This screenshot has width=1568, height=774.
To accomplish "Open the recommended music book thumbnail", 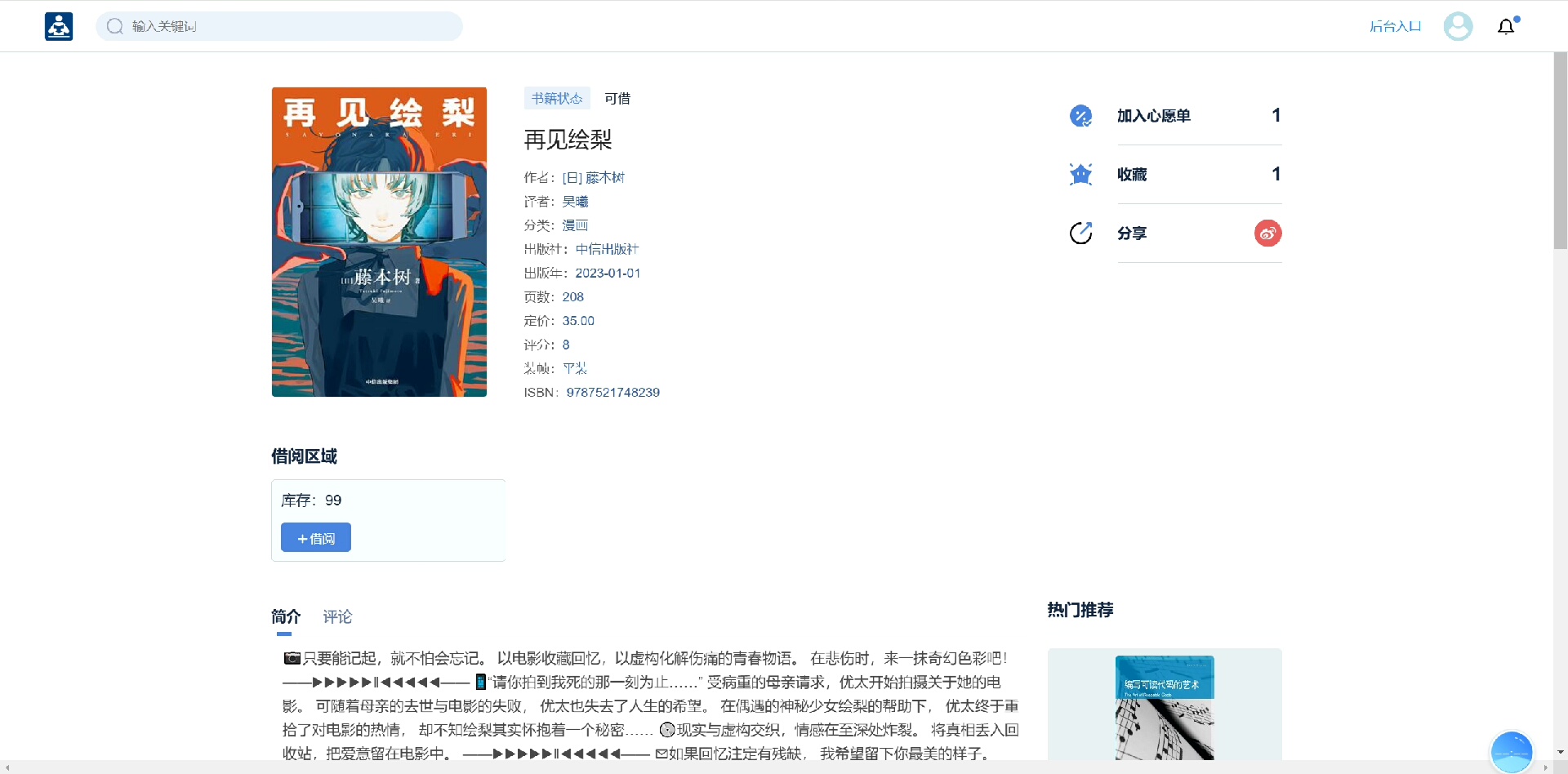I will 1165,707.
